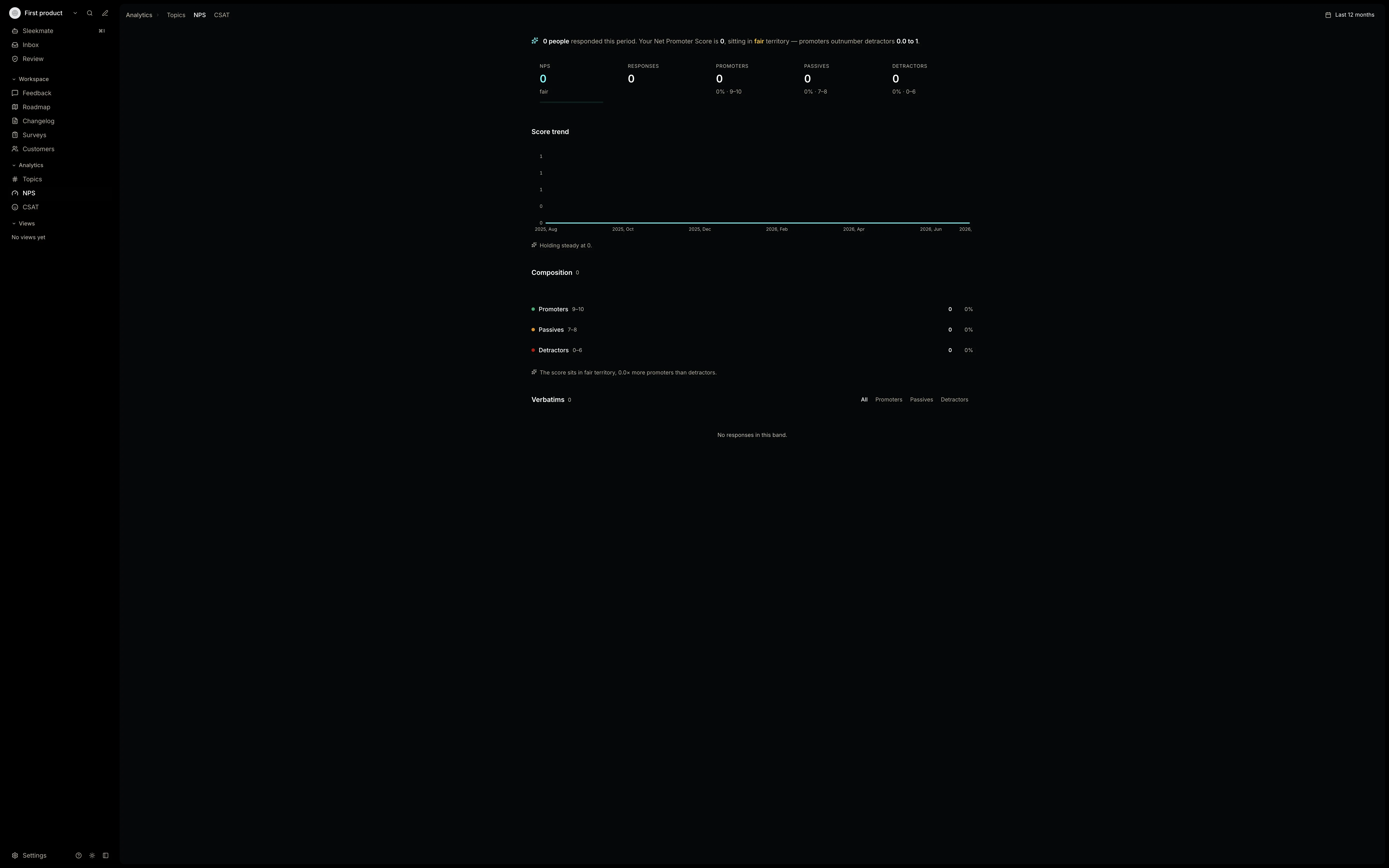
Task: Filter verbatims by Passives
Action: 921,400
